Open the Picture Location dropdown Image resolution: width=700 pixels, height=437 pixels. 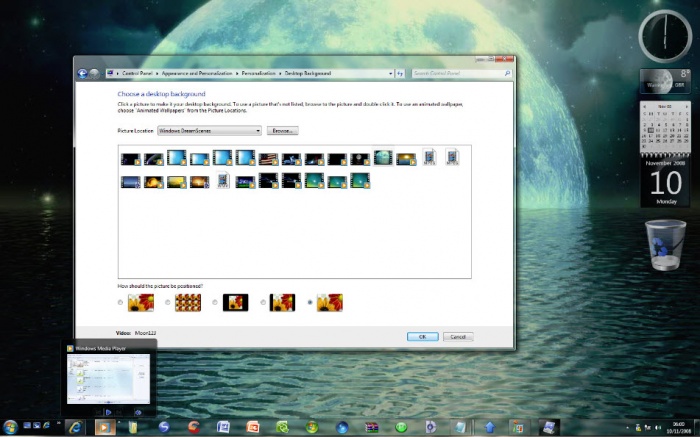tap(209, 131)
